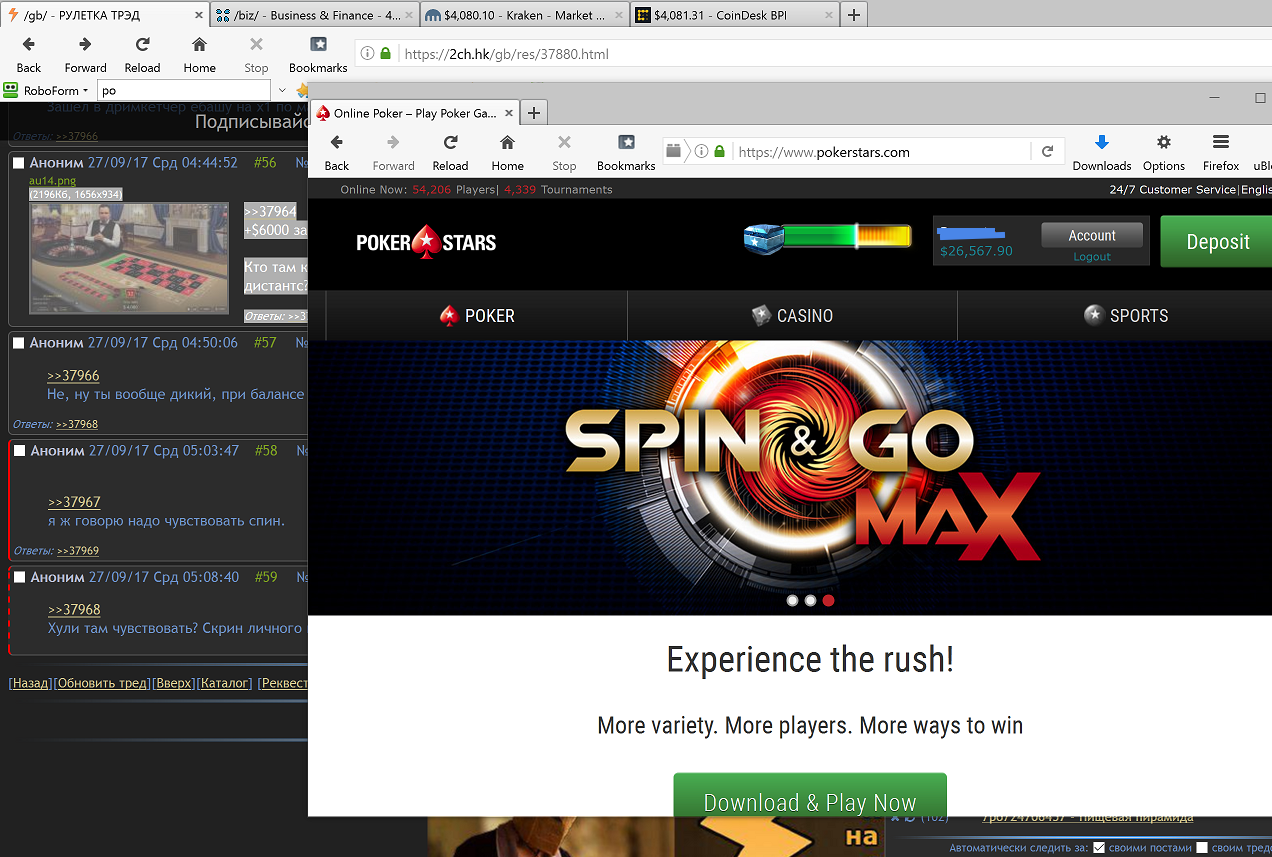Open Bookmarks in the PokerStars window
The width and height of the screenshot is (1272, 857).
pyautogui.click(x=626, y=143)
